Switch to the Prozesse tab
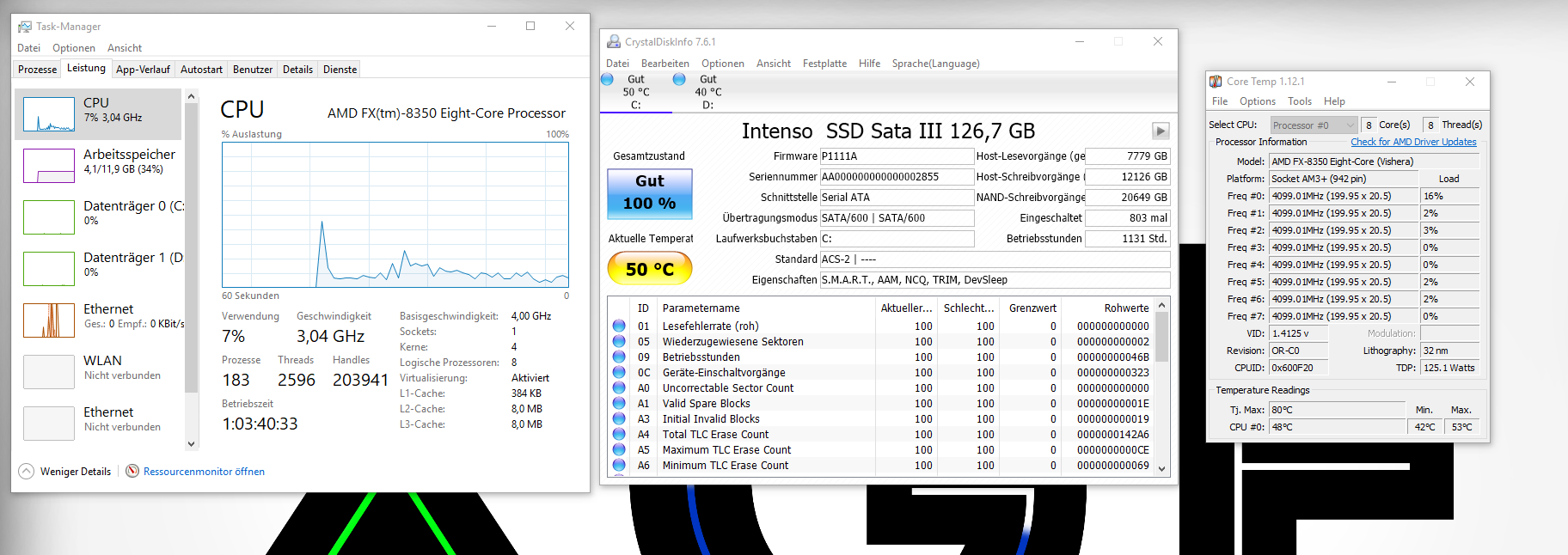The width and height of the screenshot is (1568, 555). [38, 70]
